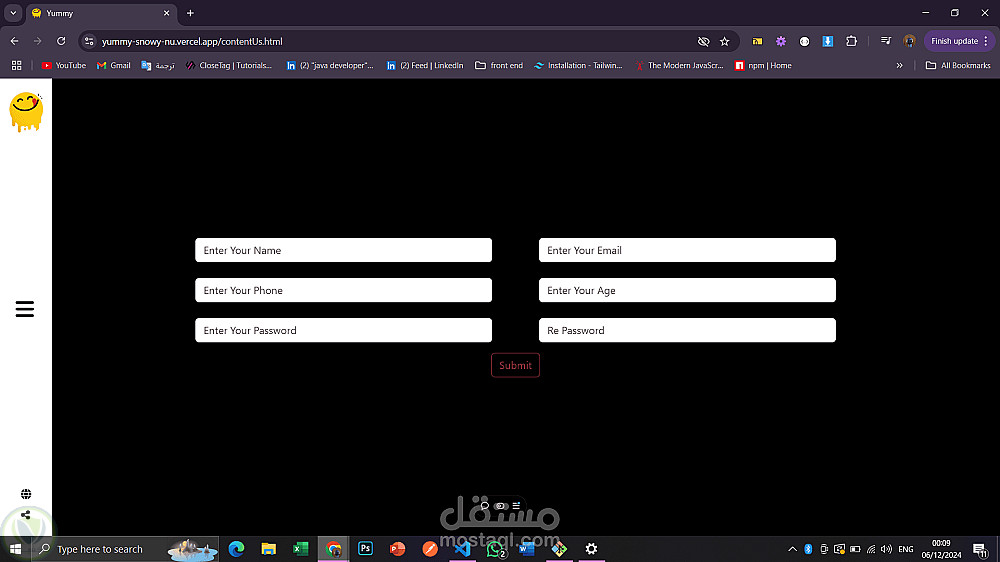Open the CloseTag Tutorials bookmark
The width and height of the screenshot is (1000, 562).
click(229, 66)
